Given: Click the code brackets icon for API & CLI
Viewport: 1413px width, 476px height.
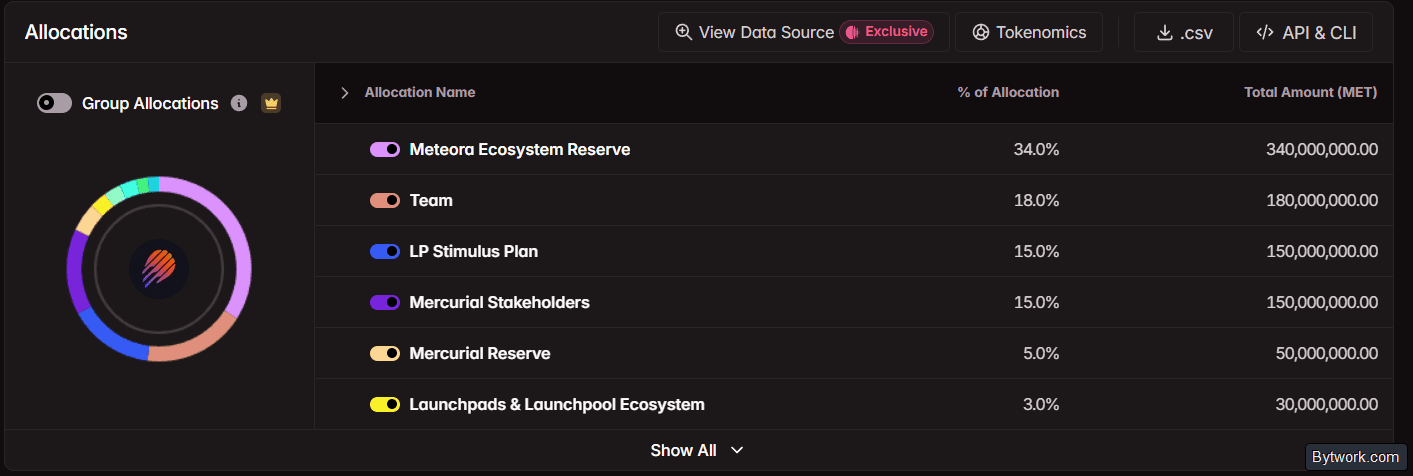Looking at the screenshot, I should coord(1264,32).
